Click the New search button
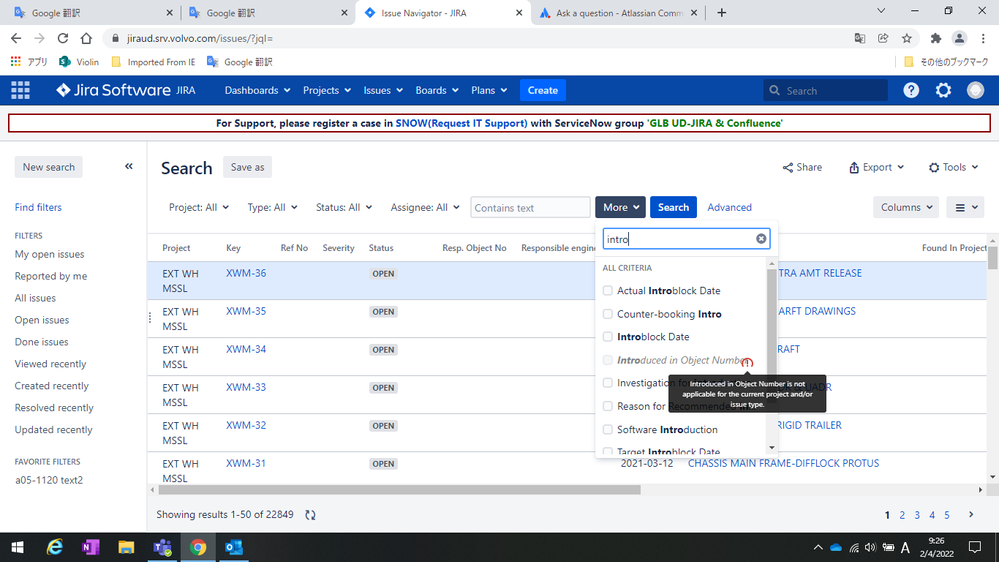 click(x=48, y=167)
